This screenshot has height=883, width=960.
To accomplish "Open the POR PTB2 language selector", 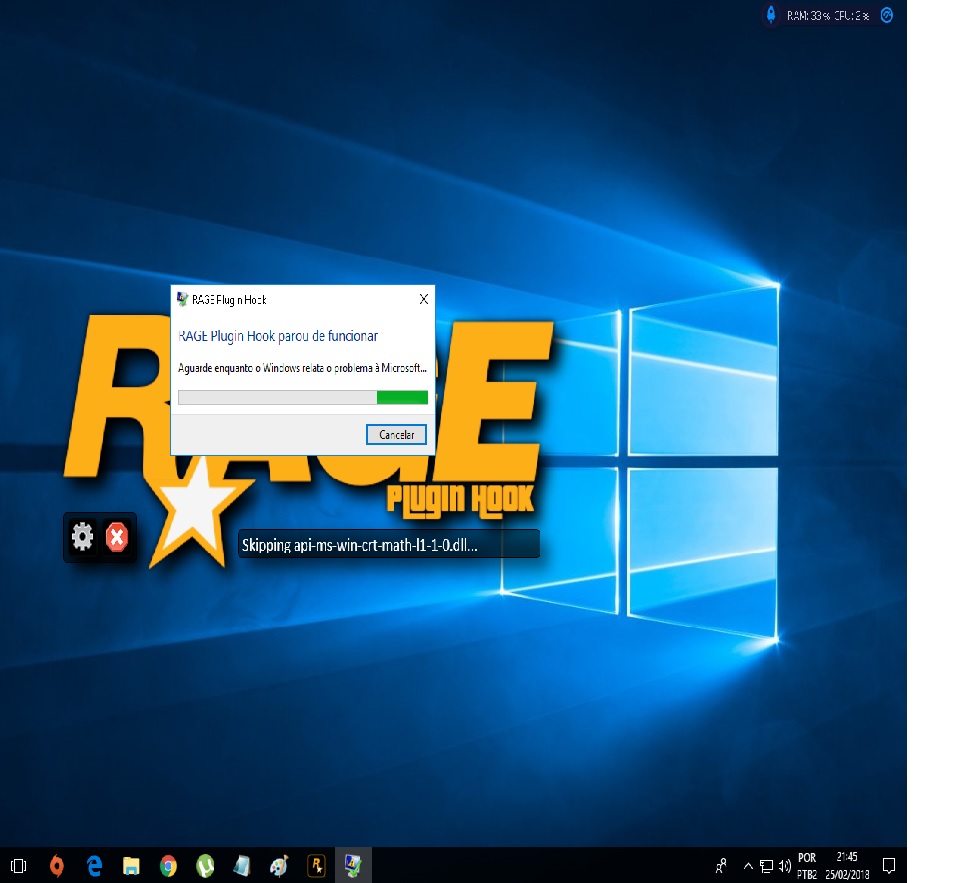I will click(807, 865).
